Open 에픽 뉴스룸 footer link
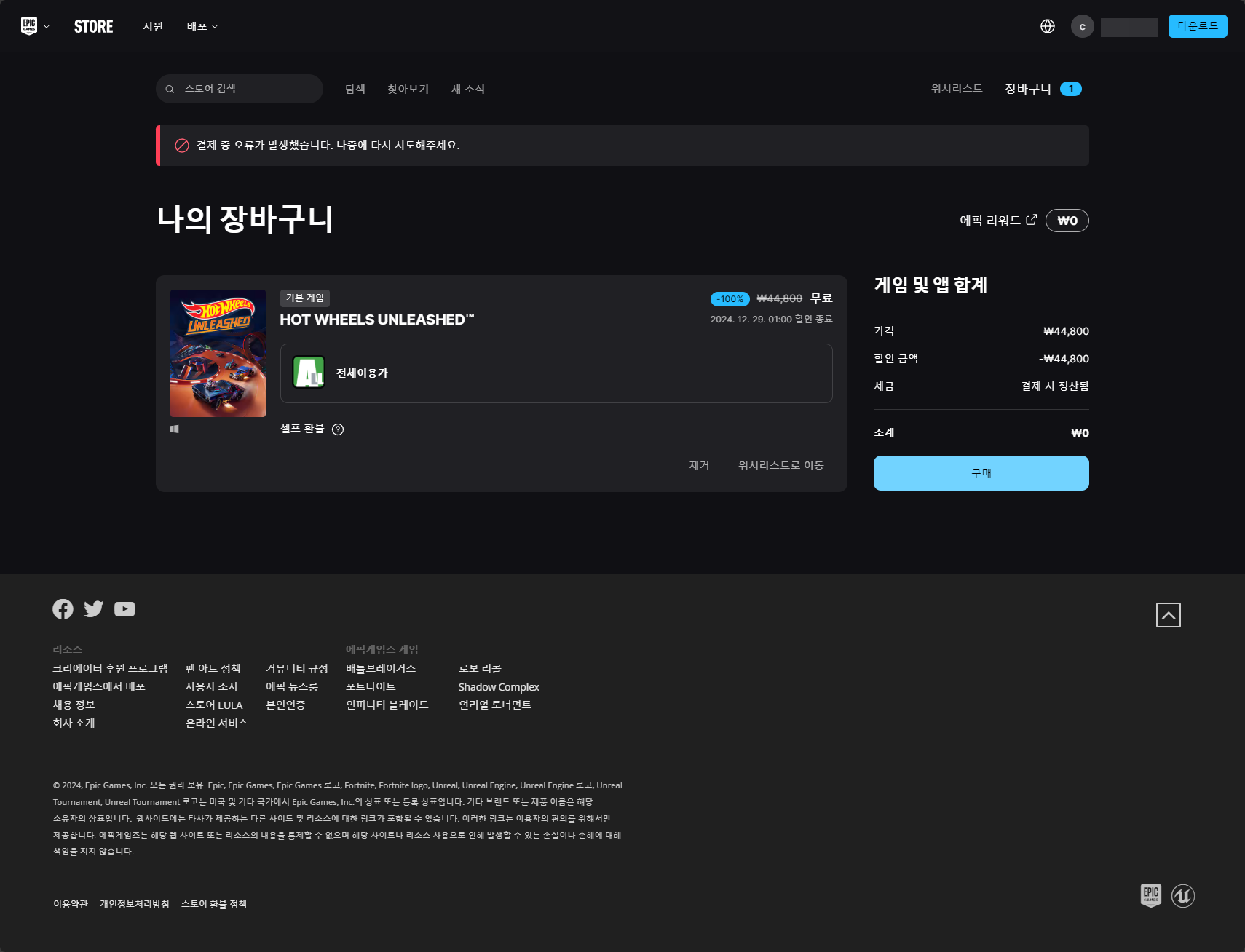Image resolution: width=1245 pixels, height=952 pixels. (x=291, y=686)
